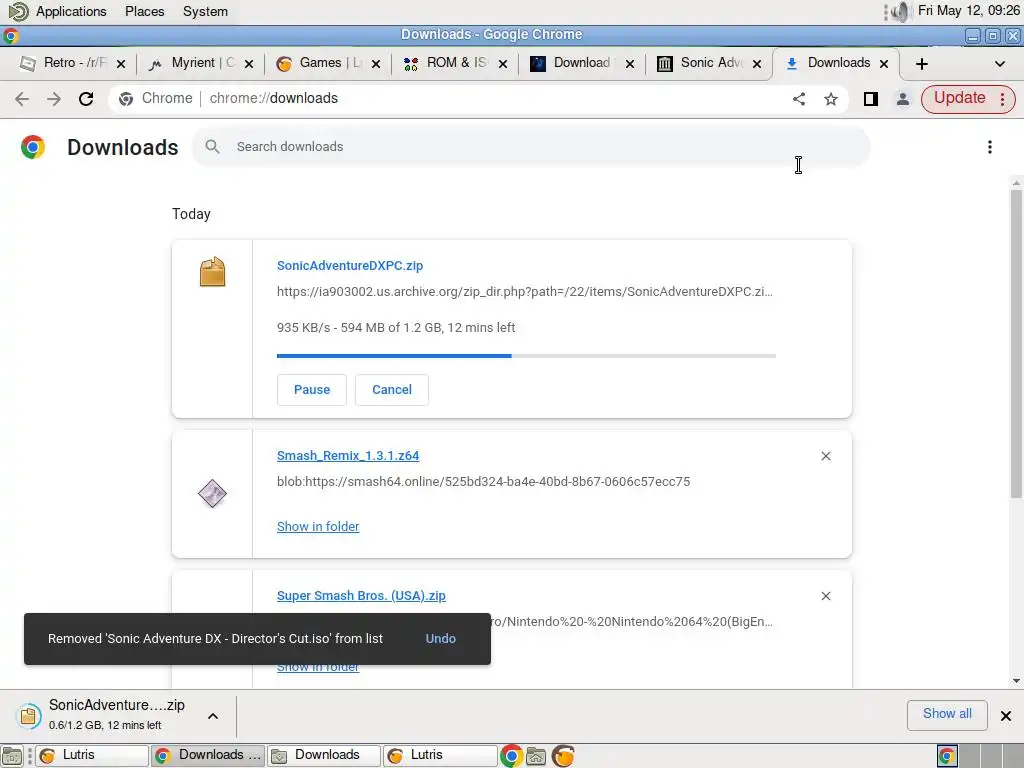
Task: Open Smash_Remix_1.3.1.z64 file link
Action: (x=348, y=456)
